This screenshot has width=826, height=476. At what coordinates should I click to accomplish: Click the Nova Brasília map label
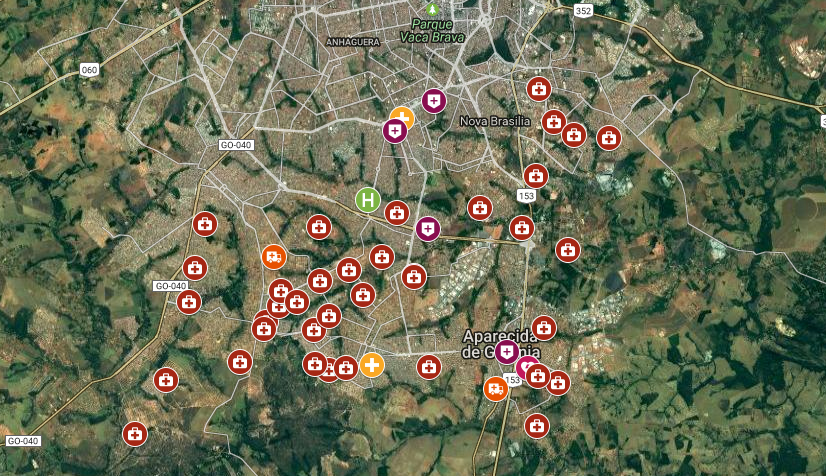pyautogui.click(x=495, y=121)
